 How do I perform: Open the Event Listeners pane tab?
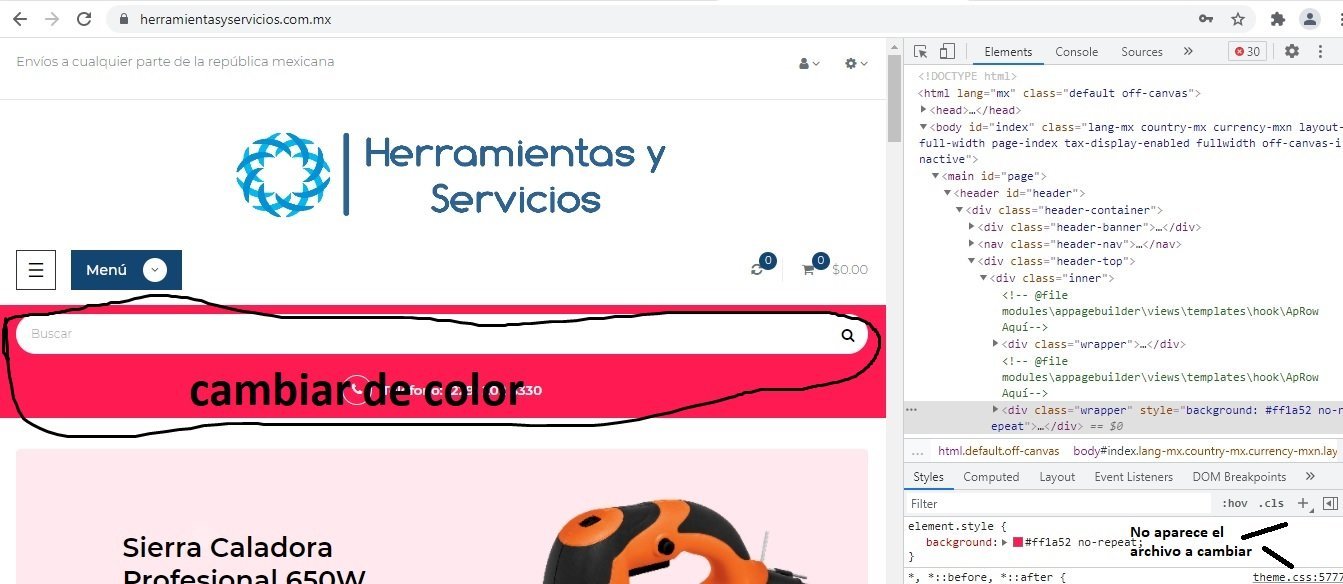tap(1134, 477)
